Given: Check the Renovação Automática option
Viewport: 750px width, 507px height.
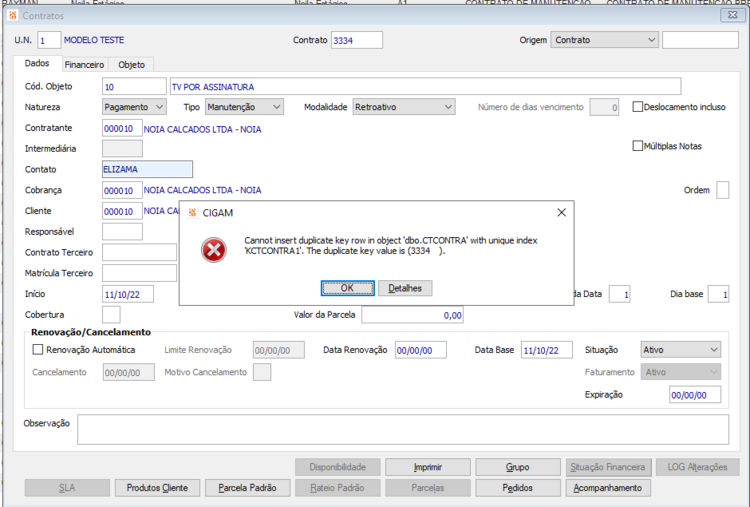Looking at the screenshot, I should point(38,350).
